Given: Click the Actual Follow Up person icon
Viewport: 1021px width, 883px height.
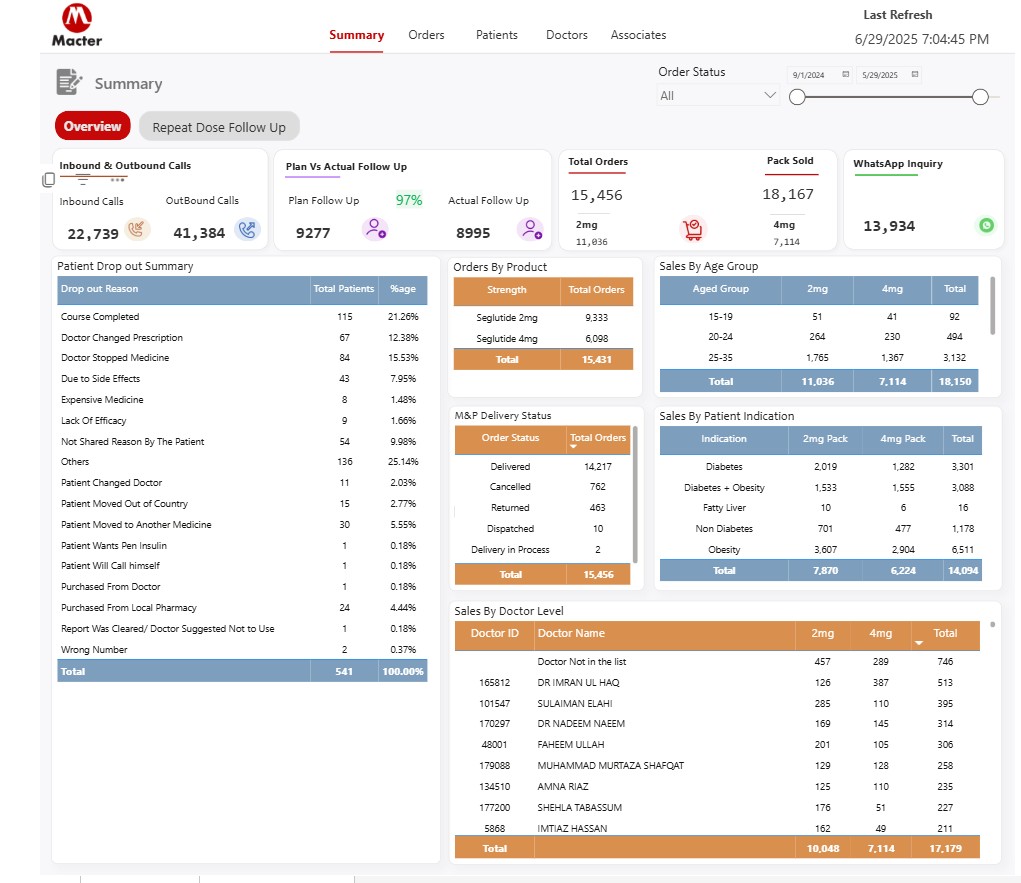Looking at the screenshot, I should tap(532, 229).
